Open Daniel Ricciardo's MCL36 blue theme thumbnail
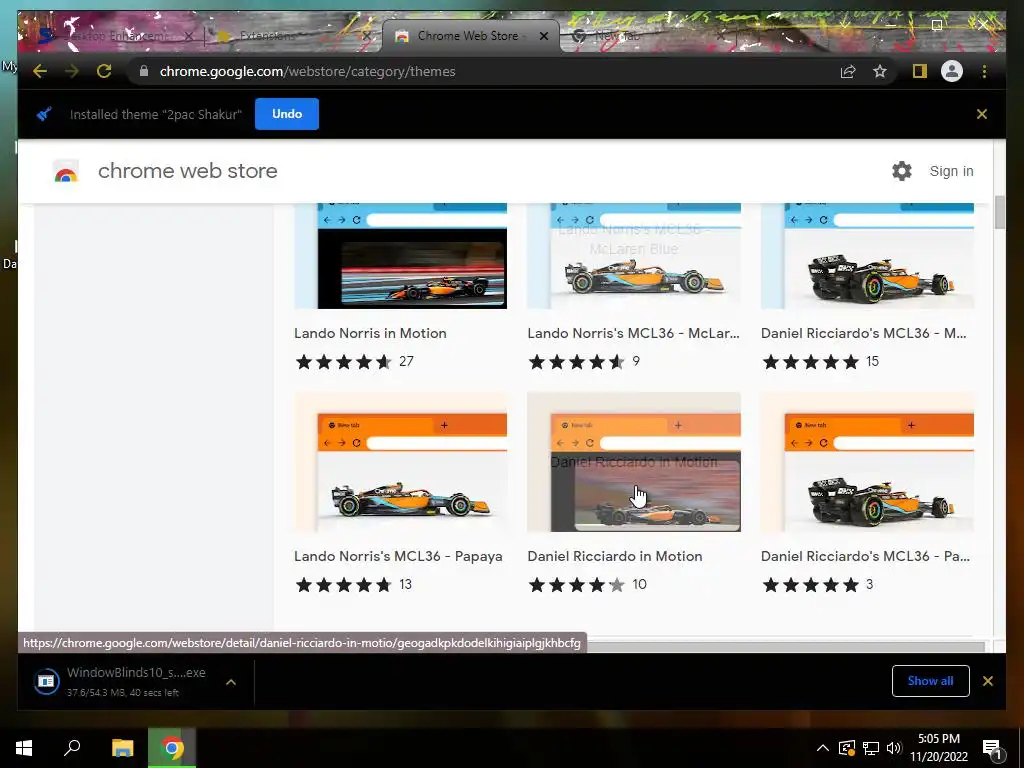This screenshot has width=1024, height=768. [867, 255]
